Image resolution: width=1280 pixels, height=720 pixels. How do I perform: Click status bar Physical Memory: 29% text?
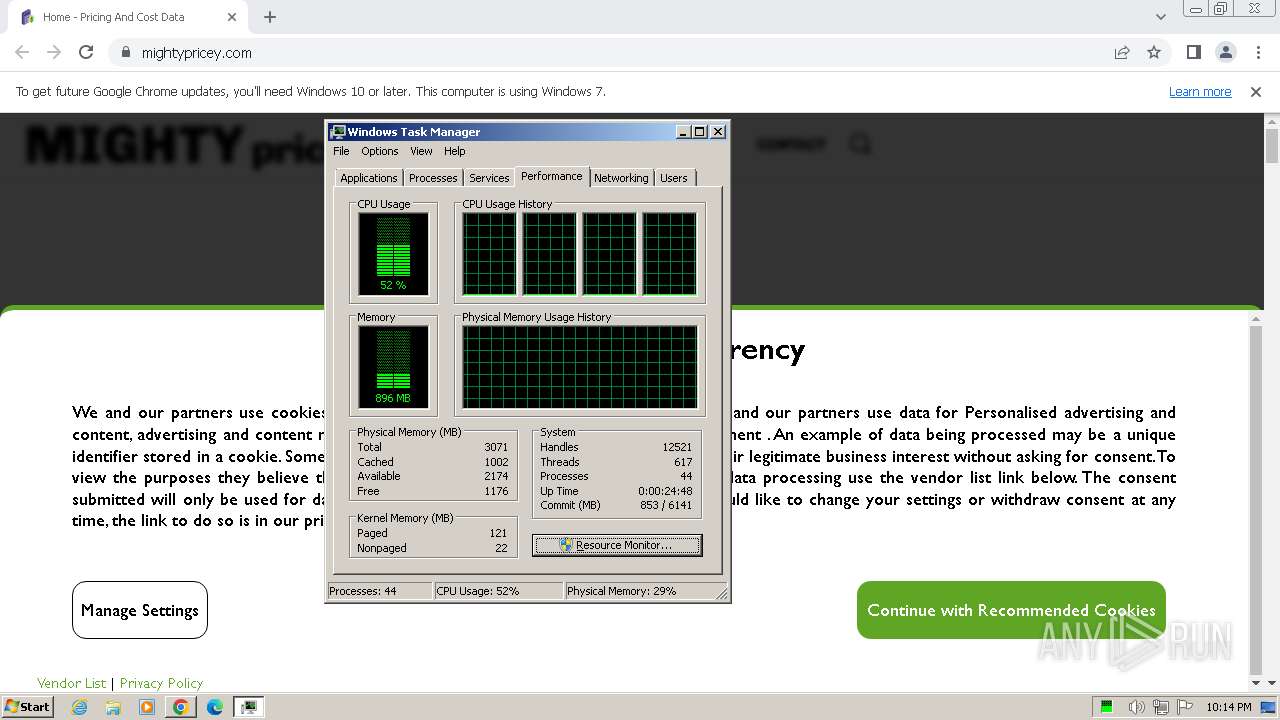pos(622,591)
